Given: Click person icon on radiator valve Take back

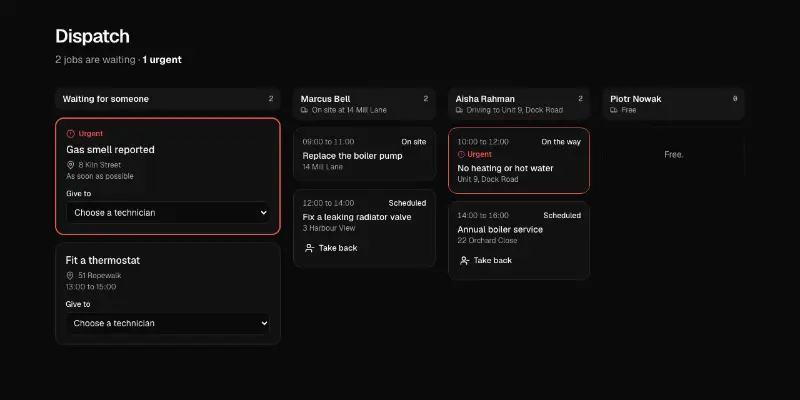Looking at the screenshot, I should click(309, 248).
